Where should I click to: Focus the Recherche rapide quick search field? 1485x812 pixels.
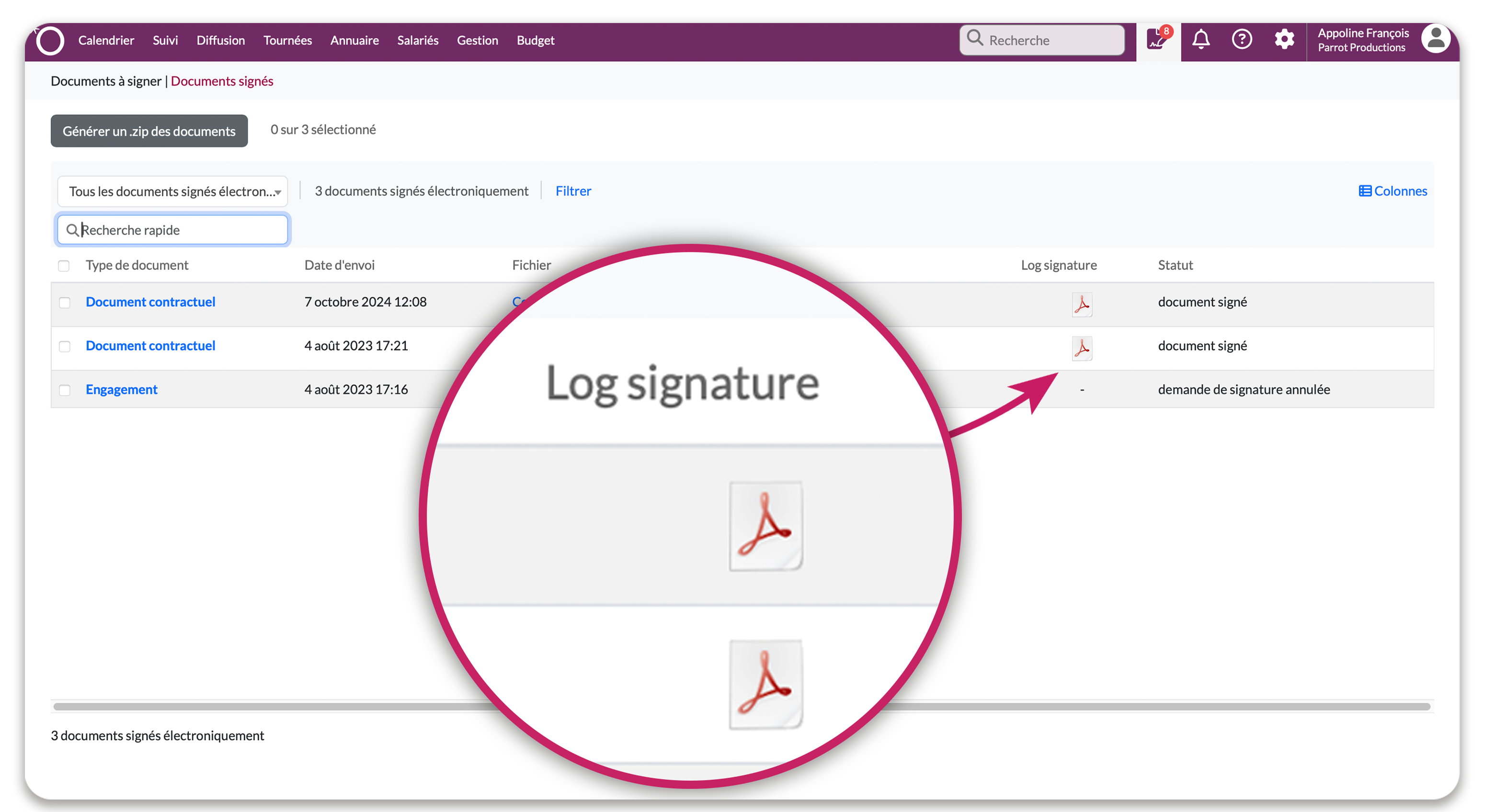click(172, 230)
